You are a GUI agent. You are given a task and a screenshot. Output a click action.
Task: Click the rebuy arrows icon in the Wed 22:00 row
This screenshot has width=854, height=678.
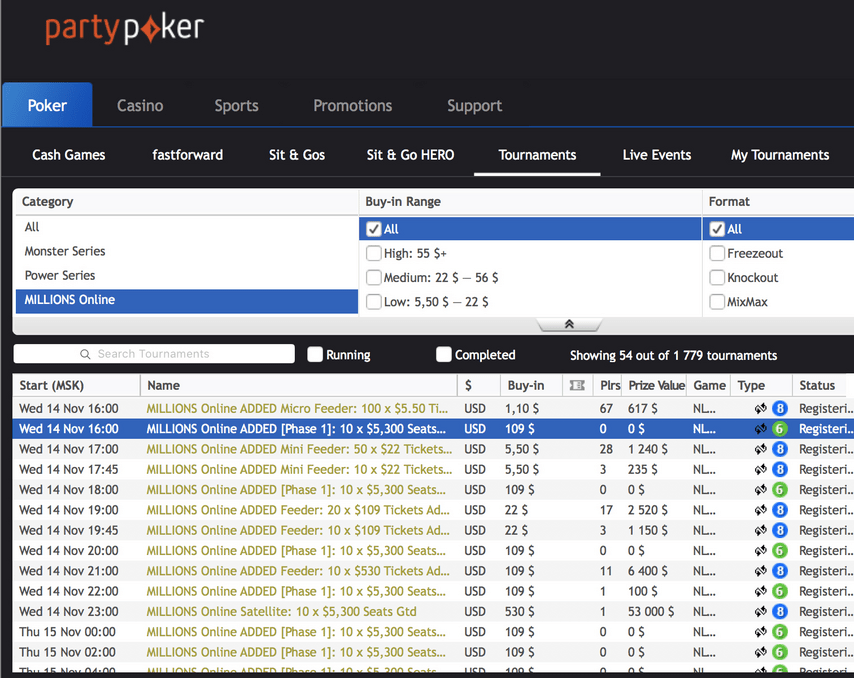[x=760, y=591]
